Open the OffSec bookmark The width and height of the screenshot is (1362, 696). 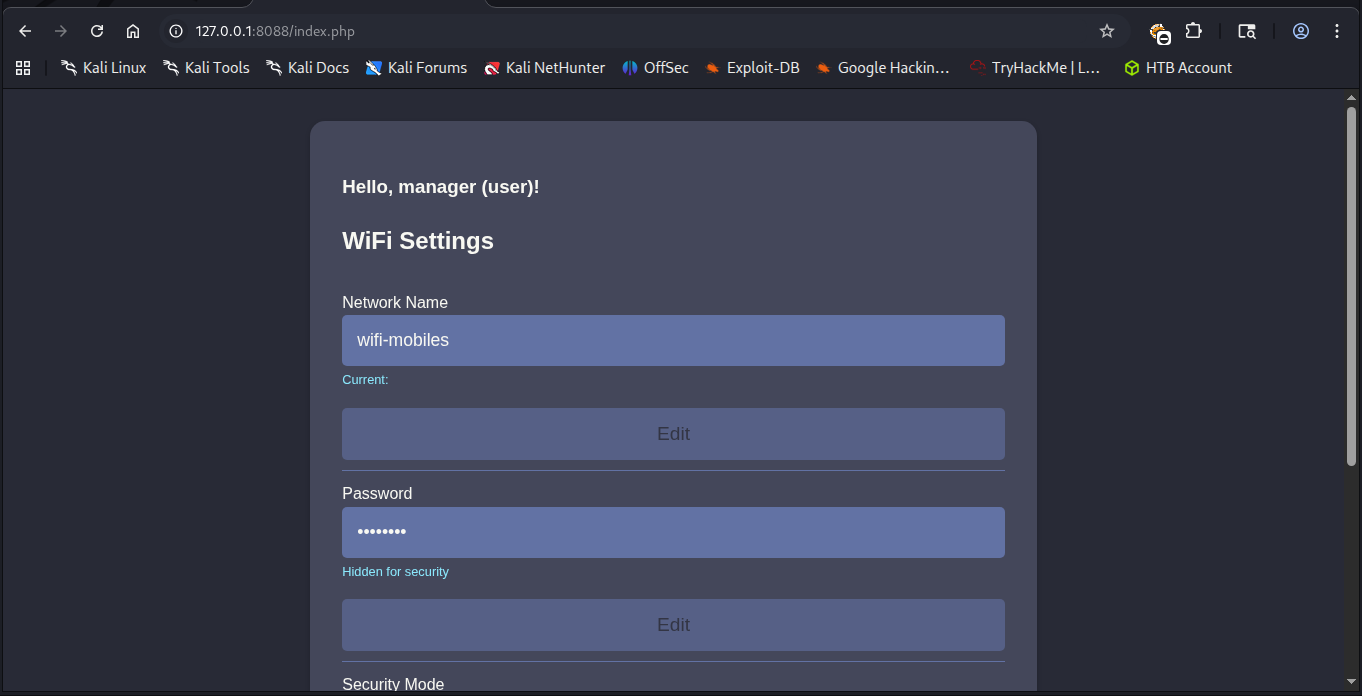click(655, 68)
